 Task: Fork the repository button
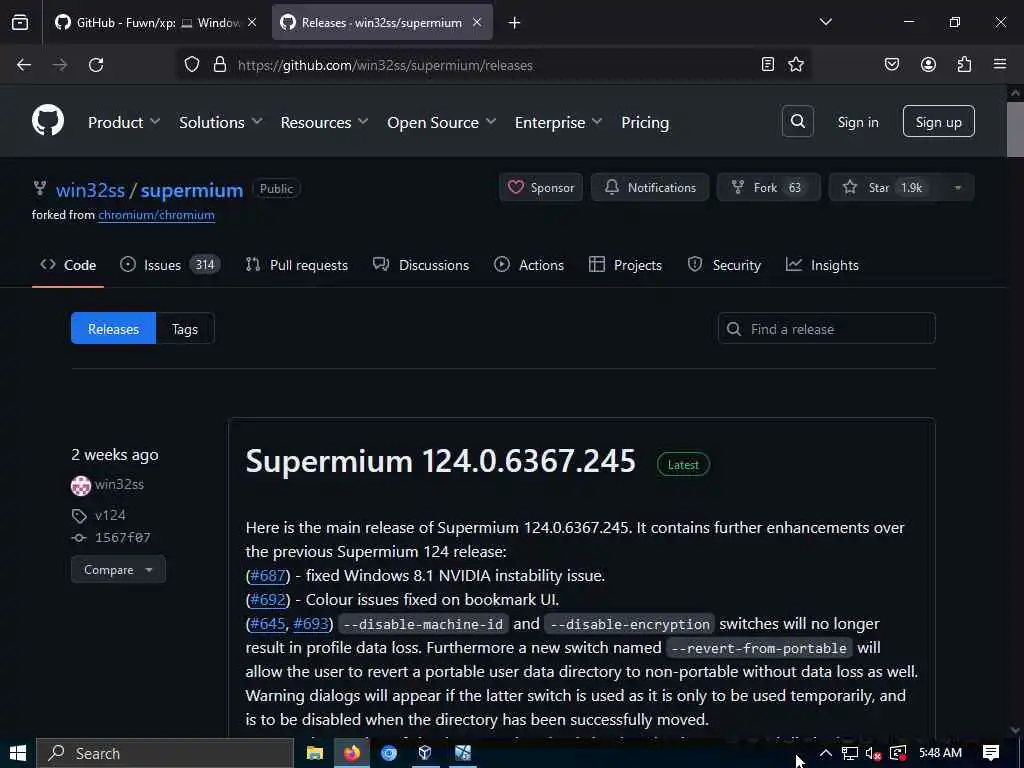coord(769,187)
